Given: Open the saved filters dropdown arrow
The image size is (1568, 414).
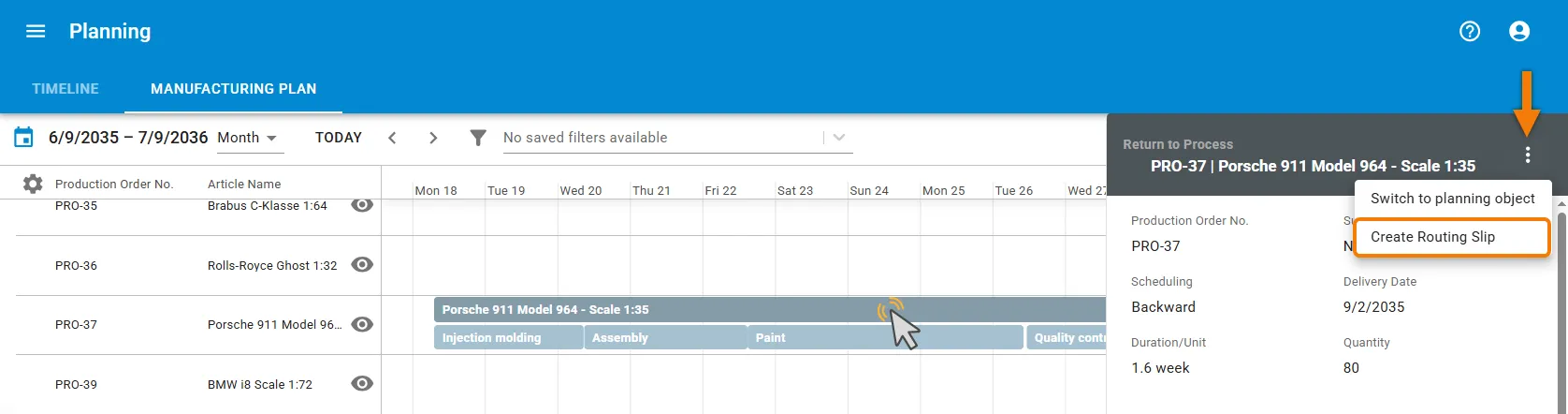Looking at the screenshot, I should (x=839, y=138).
